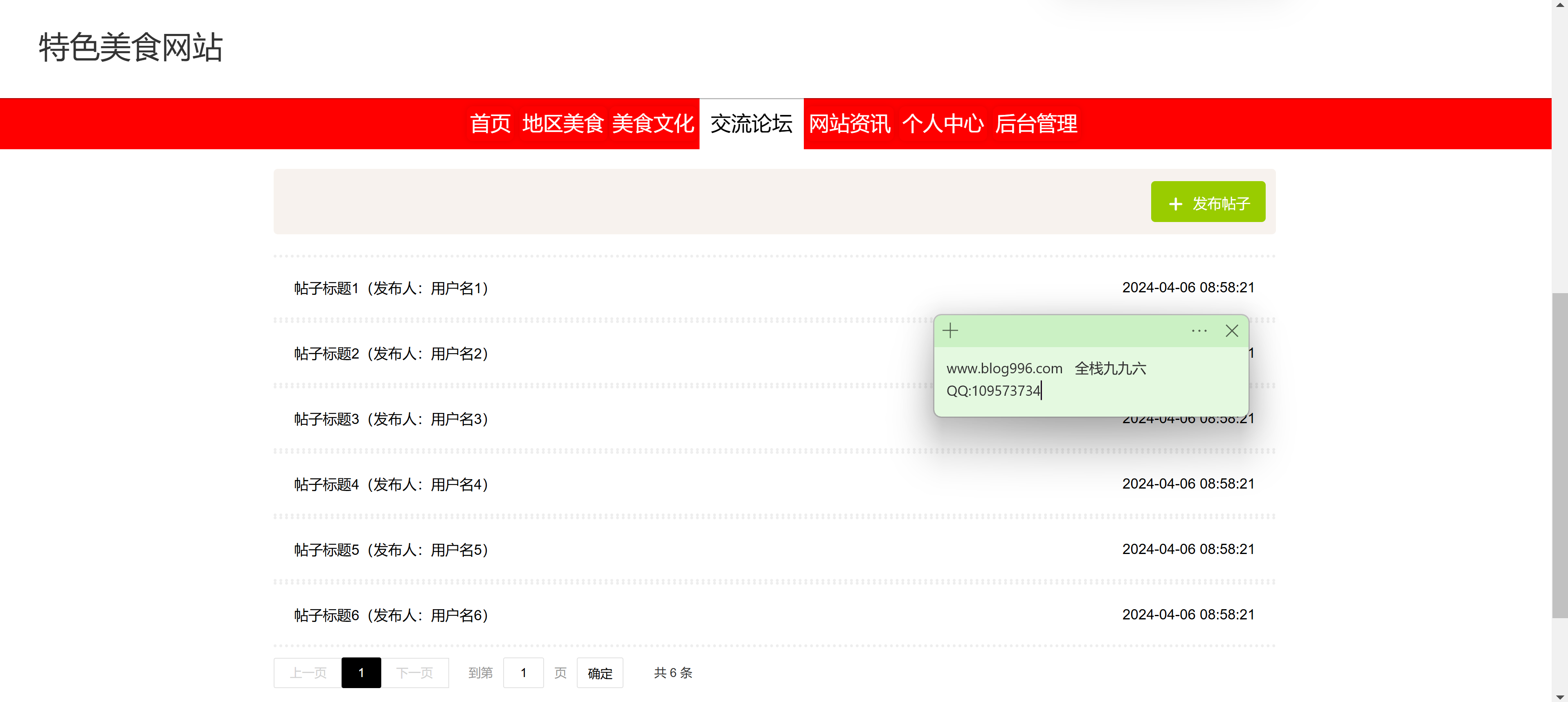Open the 美食文化 navigation item
Screen dimensions: 1568x702
point(652,124)
